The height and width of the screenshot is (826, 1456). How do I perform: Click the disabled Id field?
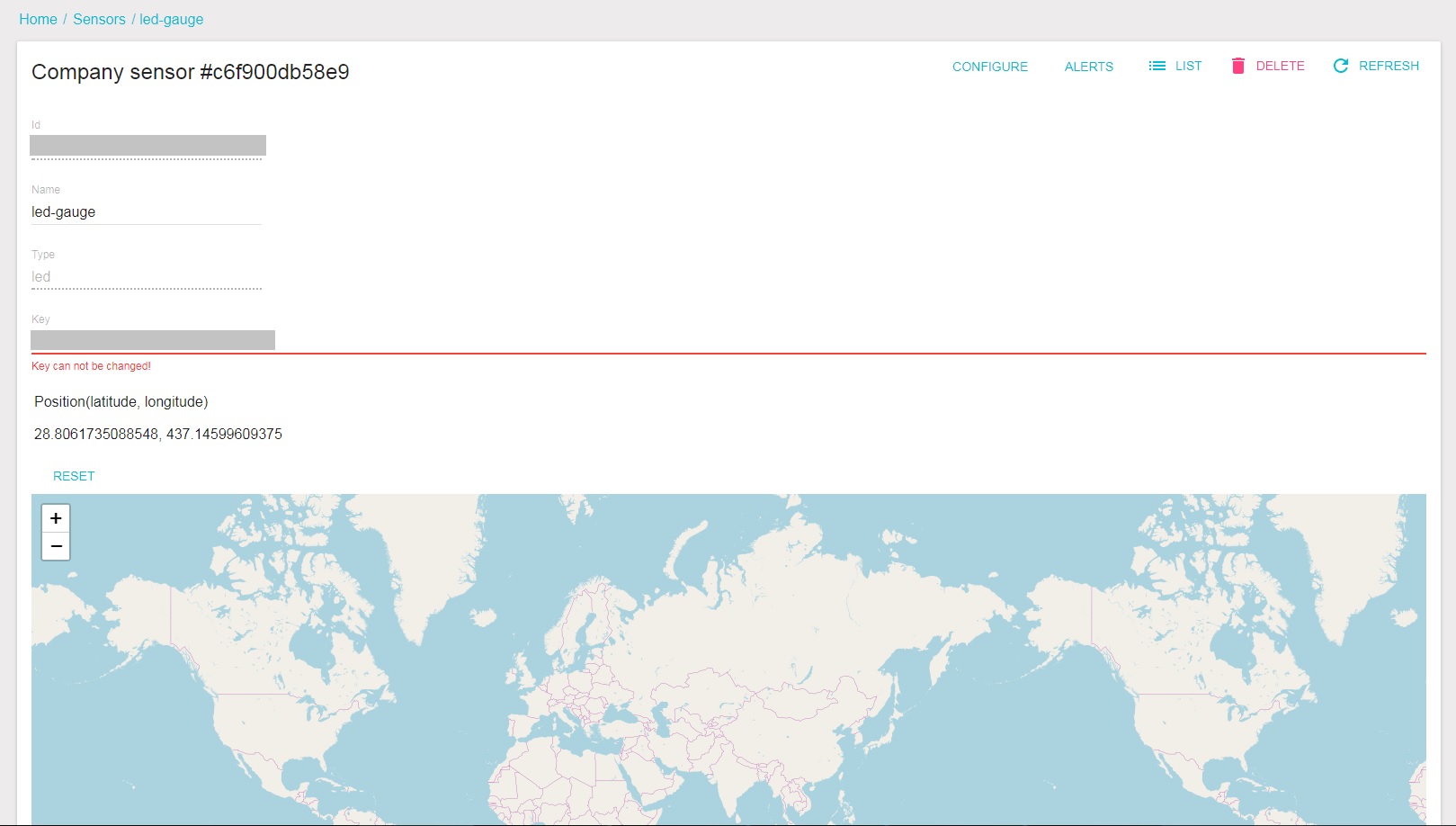click(x=147, y=146)
